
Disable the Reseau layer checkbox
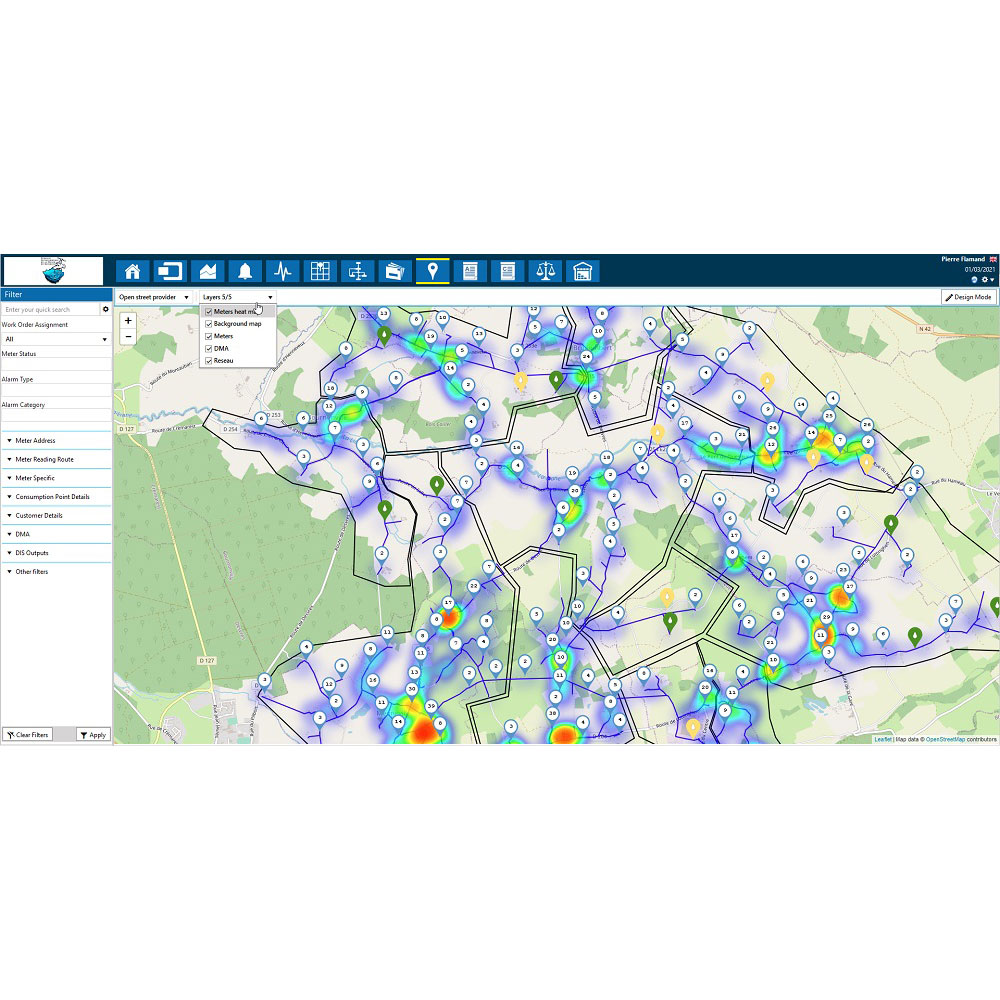208,360
